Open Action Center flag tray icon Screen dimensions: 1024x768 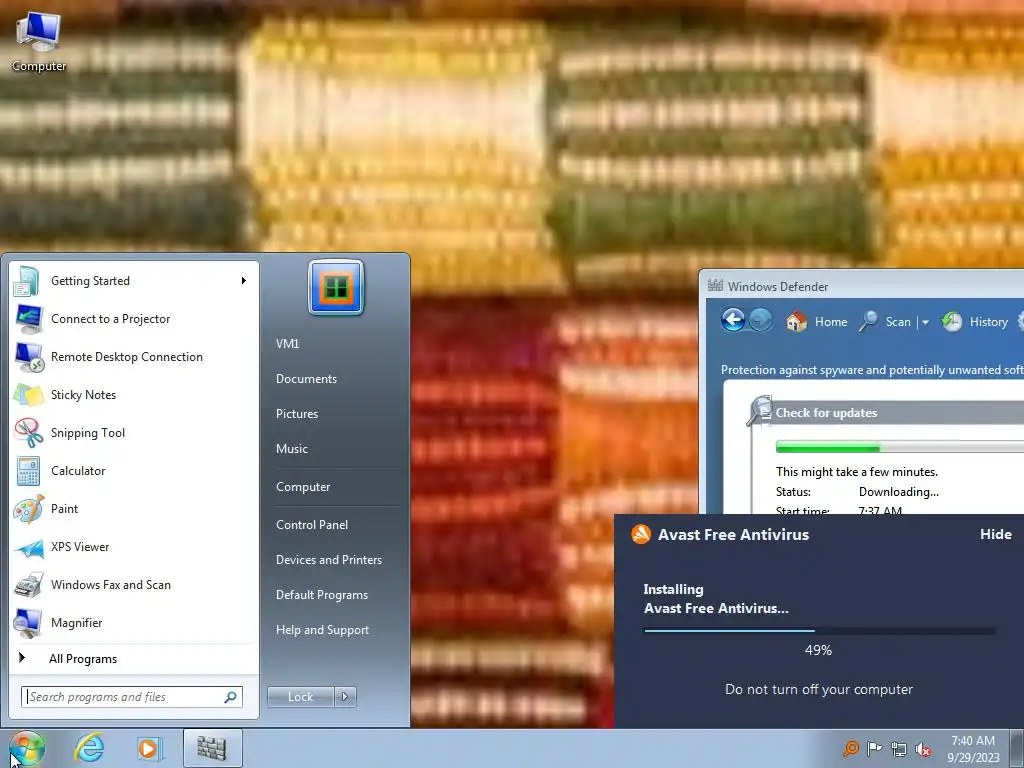pos(874,748)
